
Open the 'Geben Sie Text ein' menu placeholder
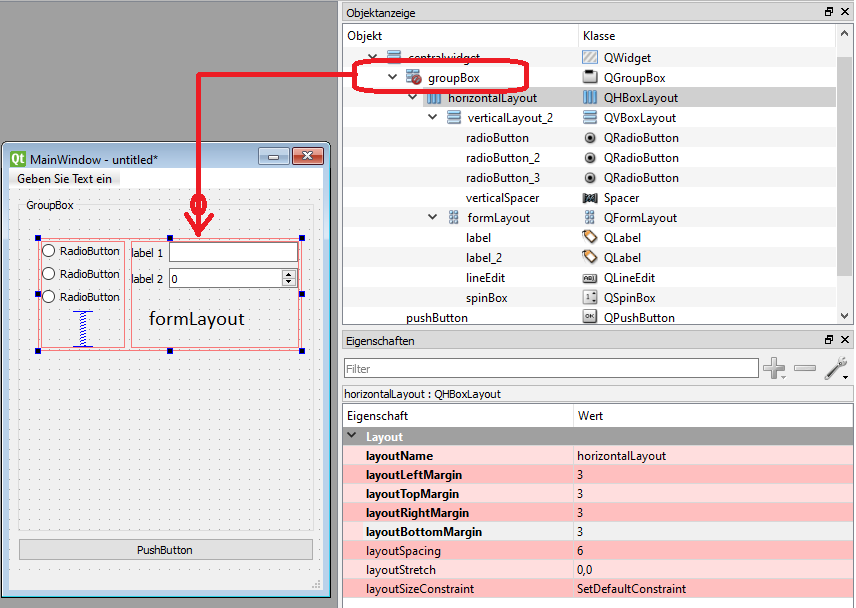tap(64, 178)
